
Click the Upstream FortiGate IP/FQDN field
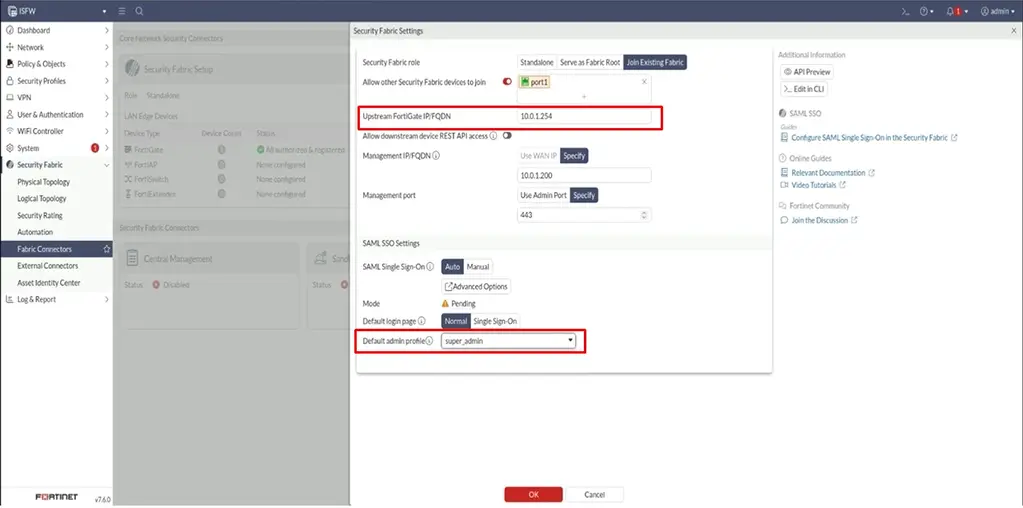tap(584, 116)
